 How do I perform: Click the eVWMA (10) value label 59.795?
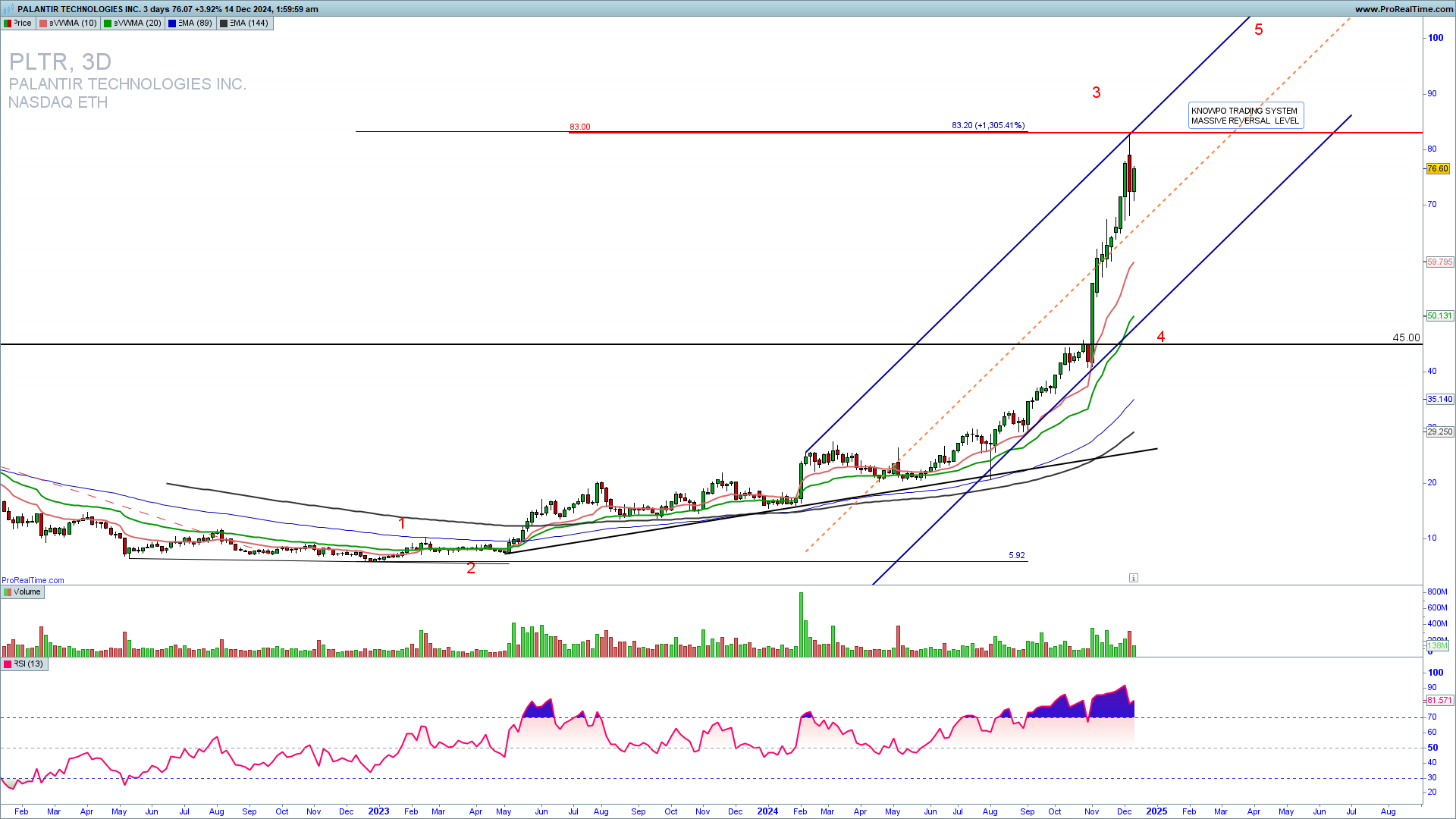pyautogui.click(x=1440, y=262)
